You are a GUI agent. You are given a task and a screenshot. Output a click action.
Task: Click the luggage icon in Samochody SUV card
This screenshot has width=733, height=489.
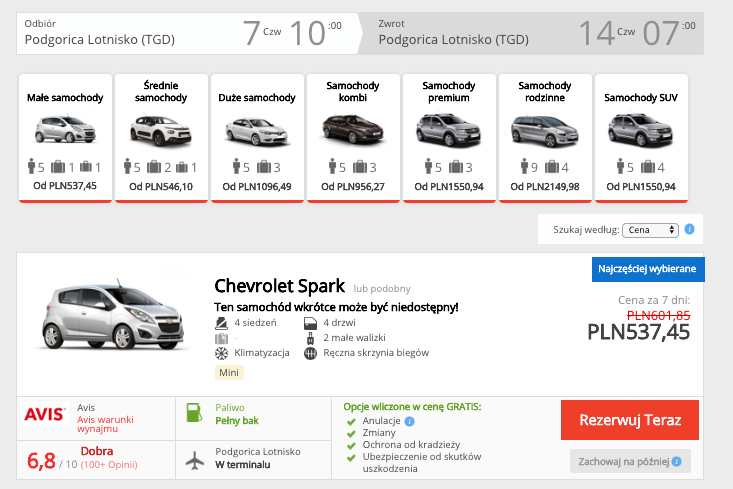(648, 166)
